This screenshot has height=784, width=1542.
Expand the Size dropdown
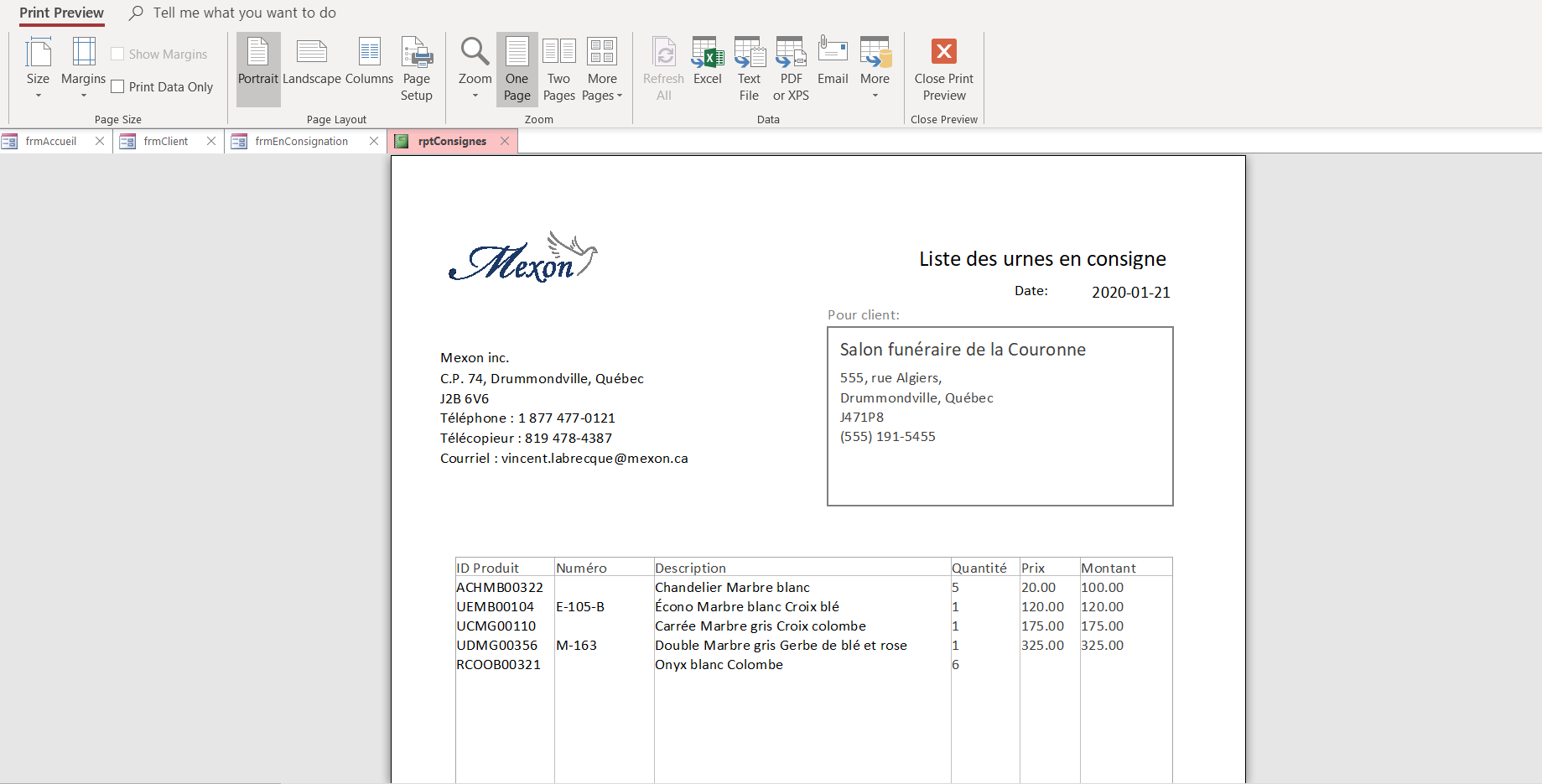[38, 69]
